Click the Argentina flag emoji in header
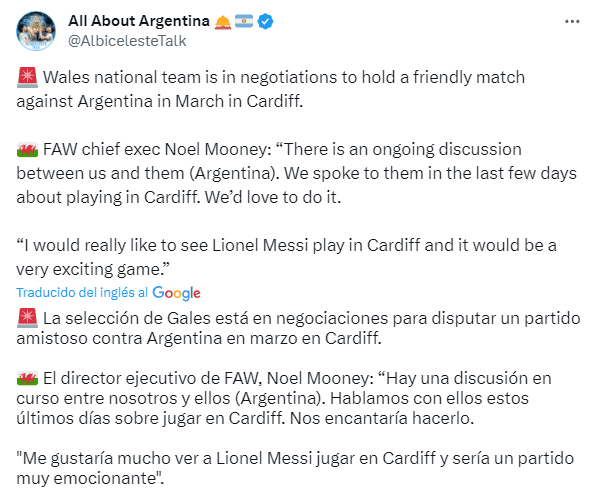 click(244, 21)
